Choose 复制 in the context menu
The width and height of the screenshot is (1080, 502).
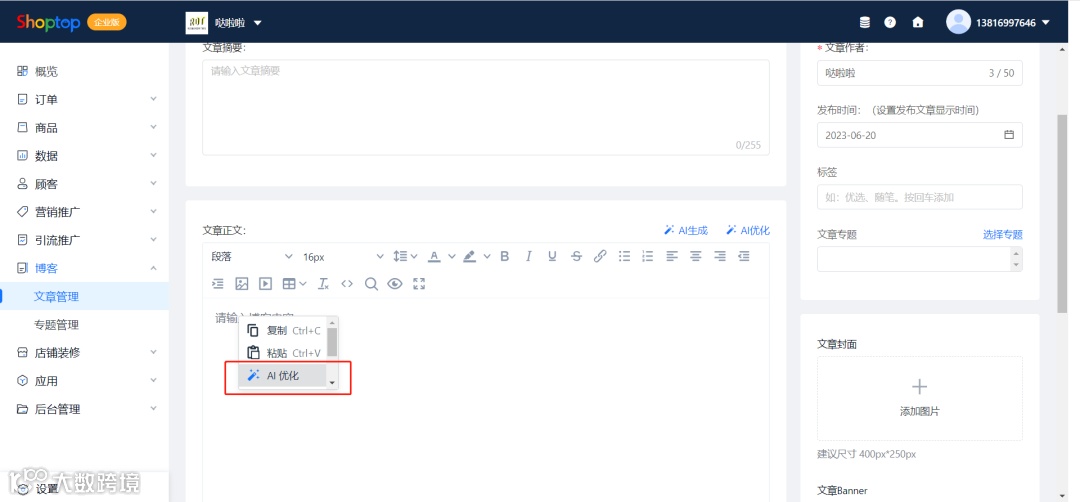tap(282, 331)
